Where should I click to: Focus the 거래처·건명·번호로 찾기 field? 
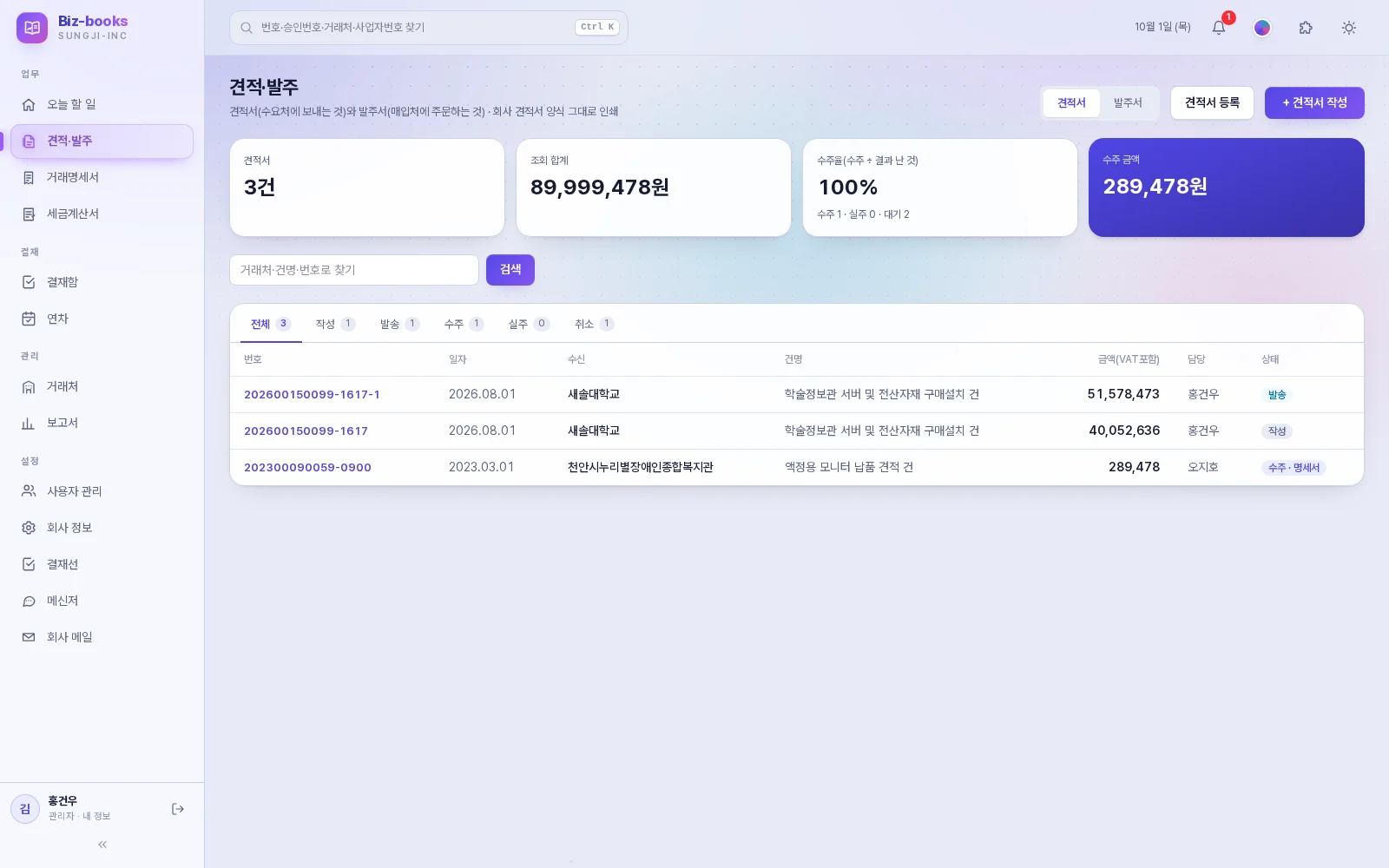click(354, 270)
